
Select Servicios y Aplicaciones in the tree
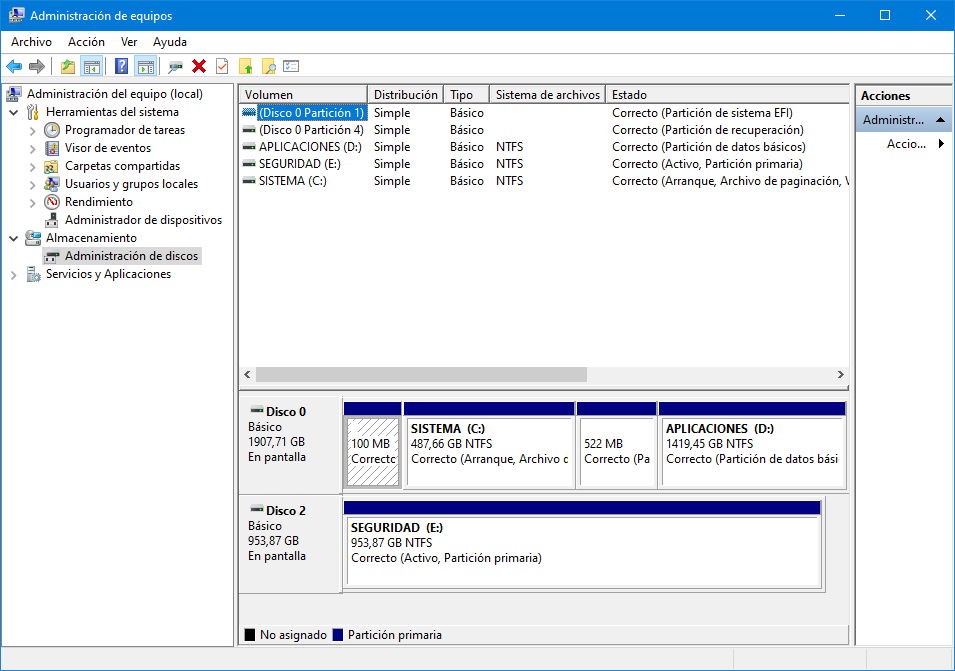tap(108, 274)
